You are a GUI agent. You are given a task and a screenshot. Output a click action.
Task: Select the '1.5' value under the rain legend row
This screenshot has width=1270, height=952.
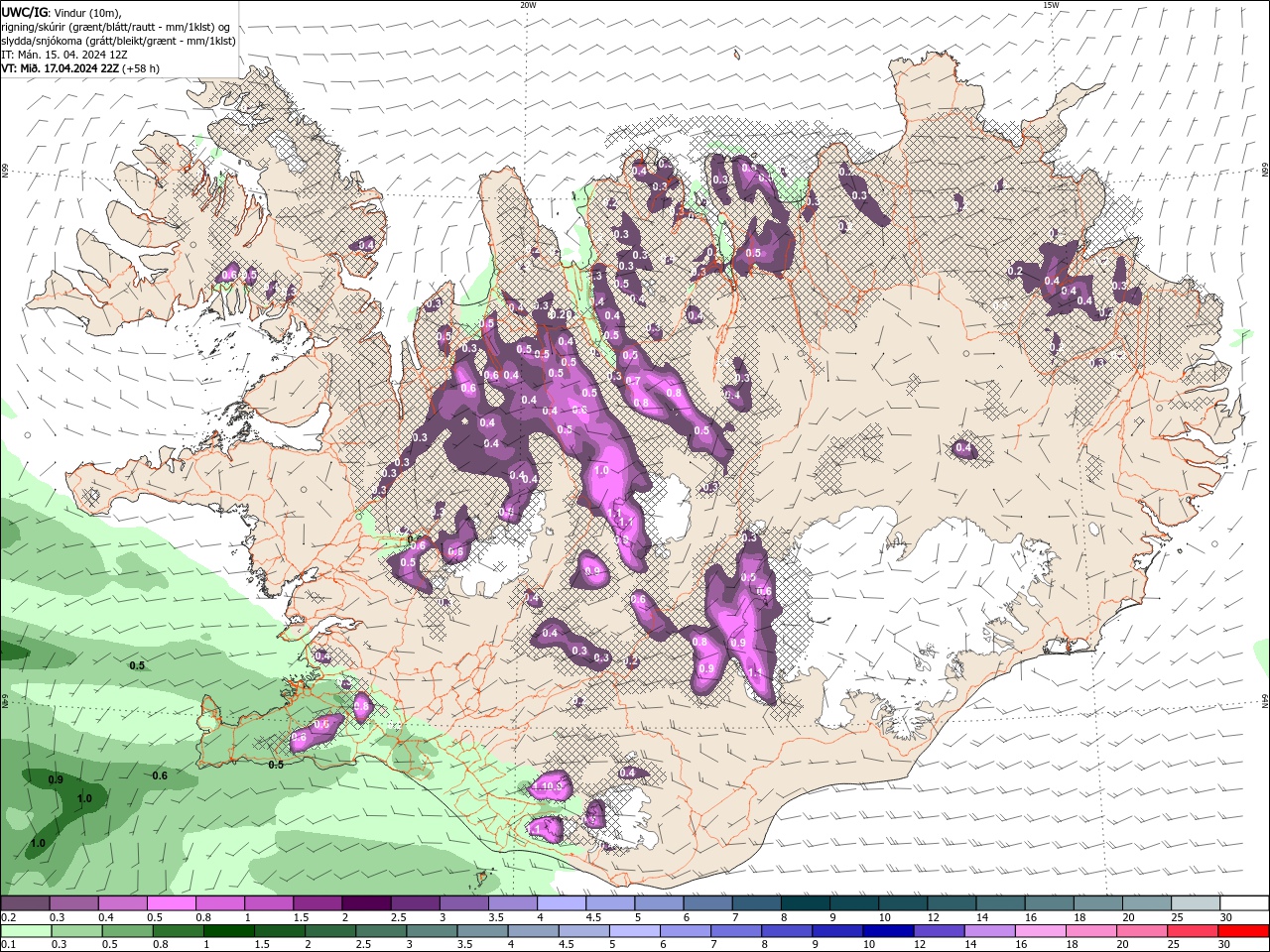[x=262, y=944]
